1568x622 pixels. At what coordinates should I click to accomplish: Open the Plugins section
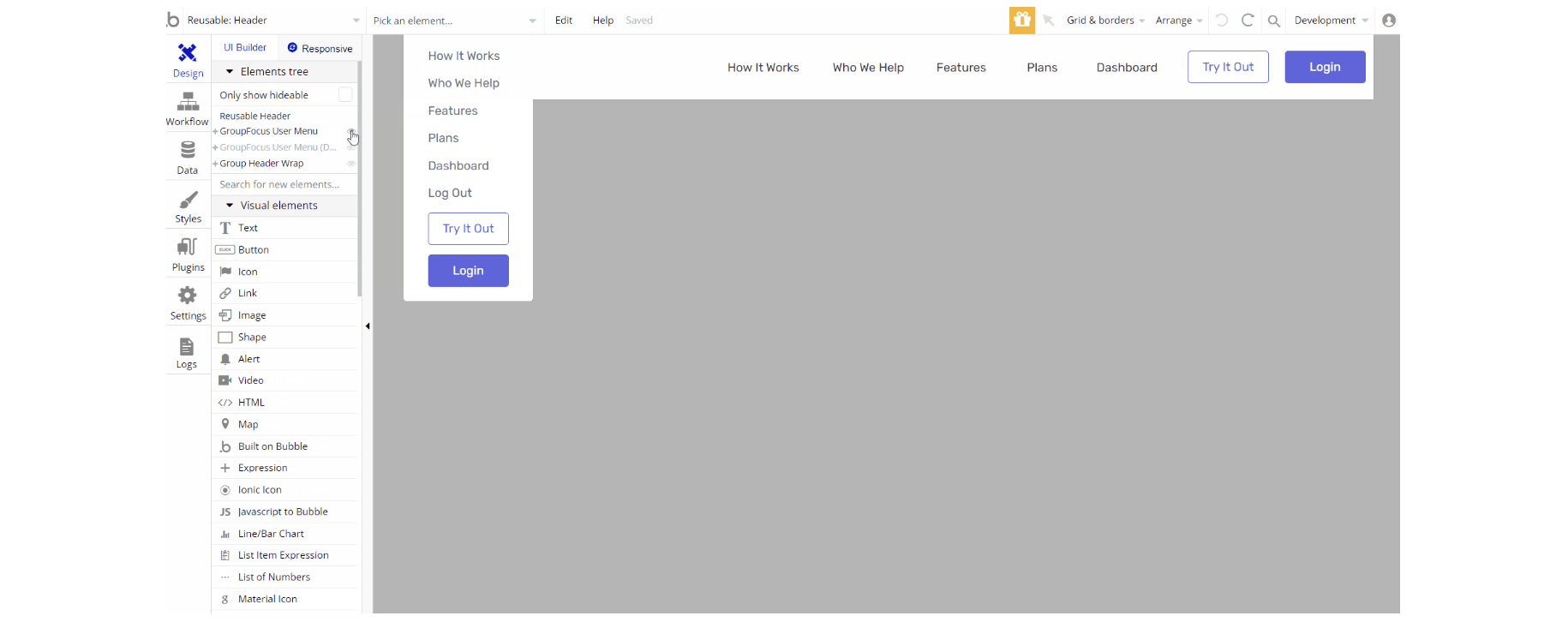pyautogui.click(x=188, y=254)
